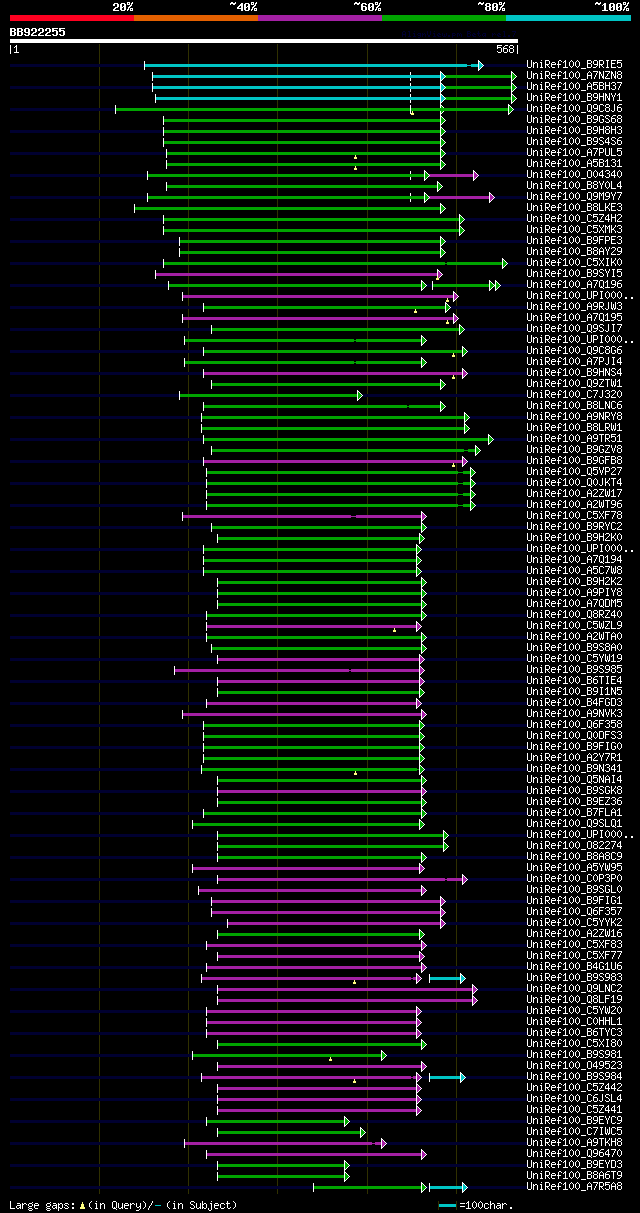
Task: Select hit label UniRef100_A9TKH8
Action: pyautogui.click(x=574, y=1143)
